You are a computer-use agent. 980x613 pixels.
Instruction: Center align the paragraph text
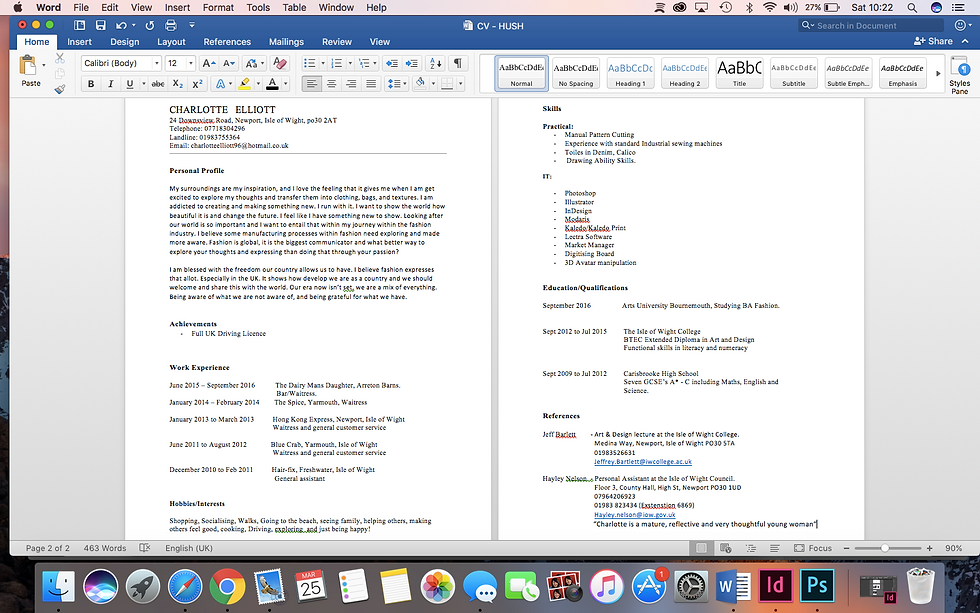pyautogui.click(x=331, y=84)
